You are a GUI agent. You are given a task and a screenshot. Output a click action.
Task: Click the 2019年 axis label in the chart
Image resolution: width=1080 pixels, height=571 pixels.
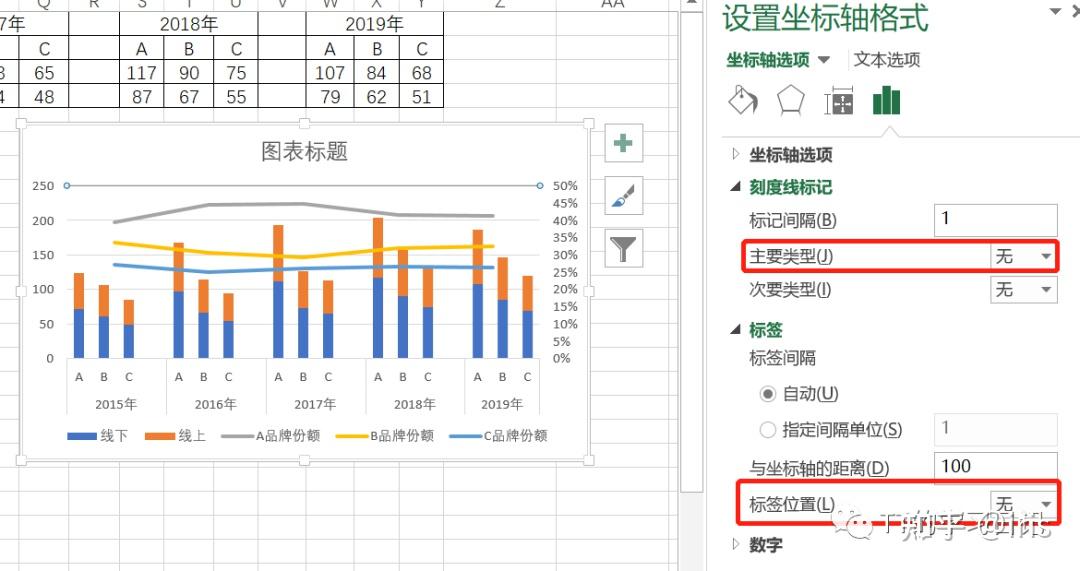point(501,404)
